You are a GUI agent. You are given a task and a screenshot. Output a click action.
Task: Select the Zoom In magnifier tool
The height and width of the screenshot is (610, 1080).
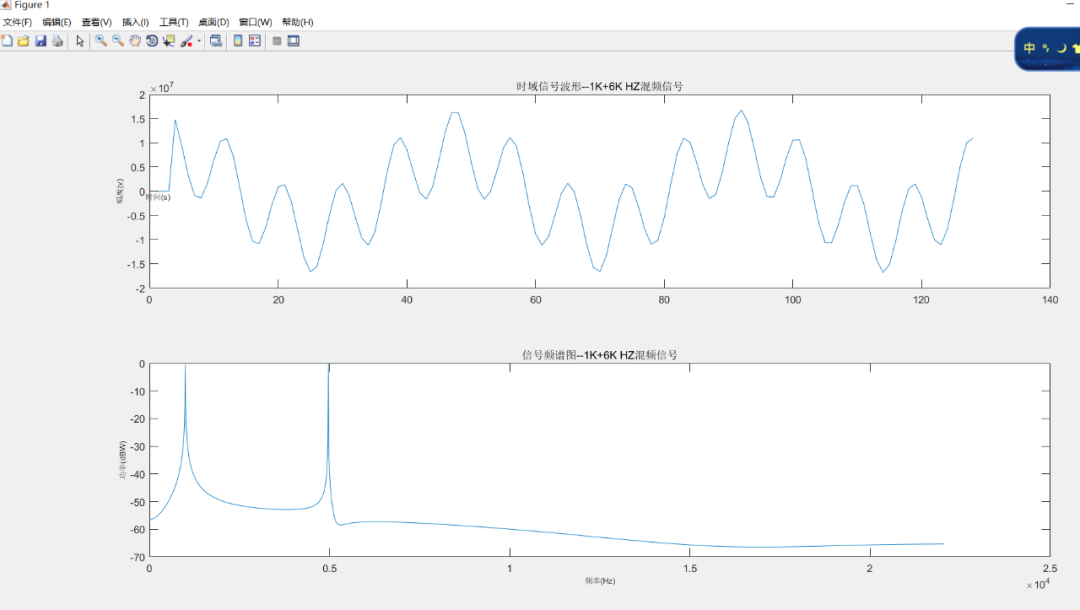[x=101, y=41]
